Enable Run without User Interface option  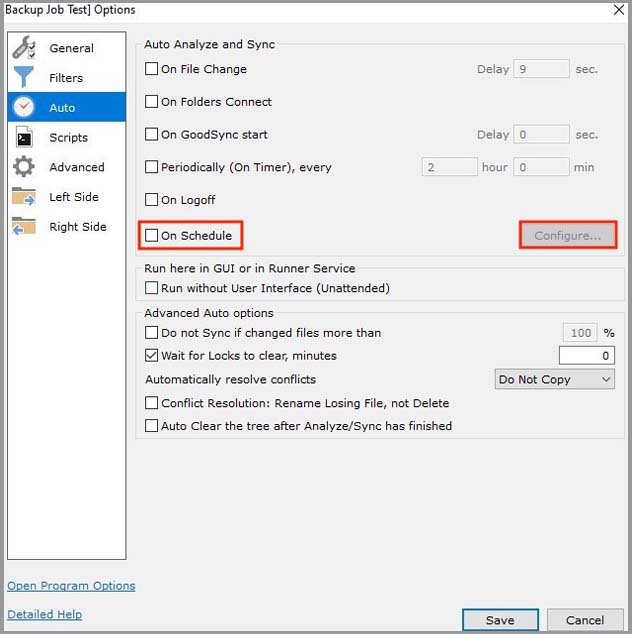click(x=152, y=288)
